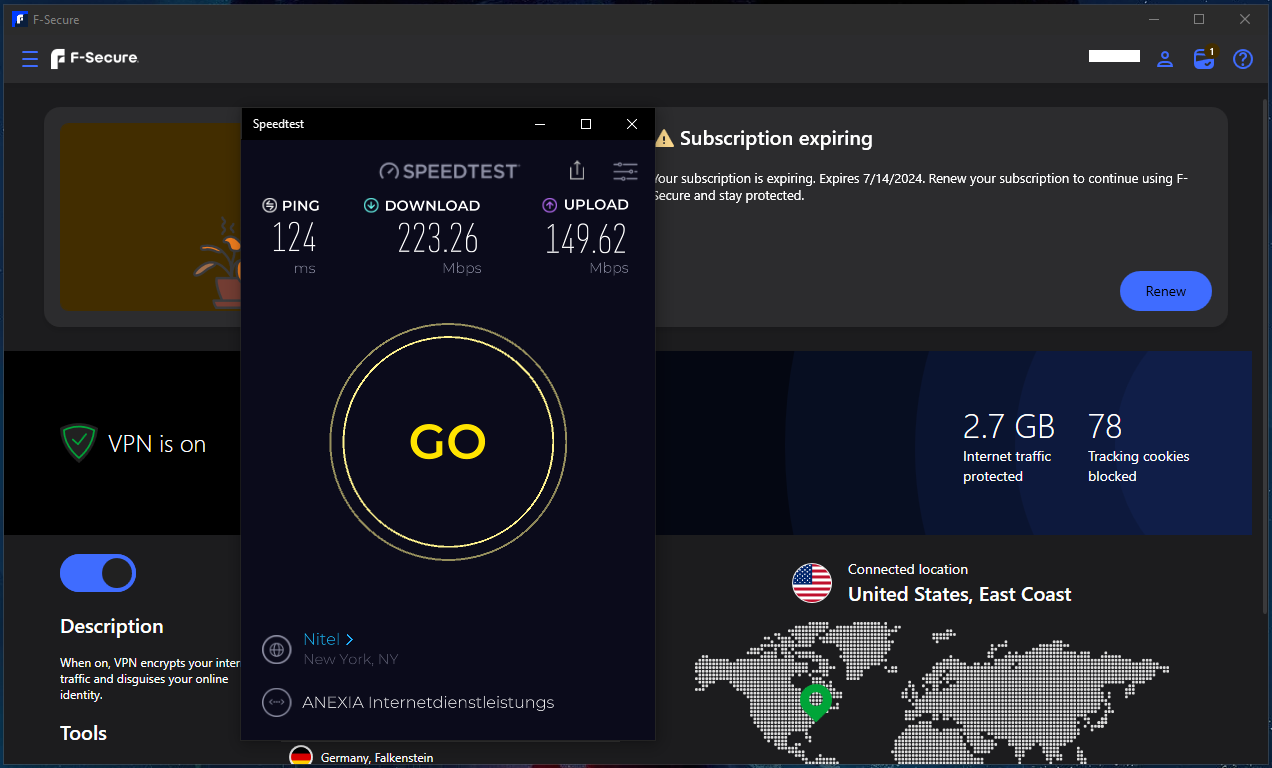Click the plant illustration thumbnail
The image size is (1272, 768).
tap(150, 218)
